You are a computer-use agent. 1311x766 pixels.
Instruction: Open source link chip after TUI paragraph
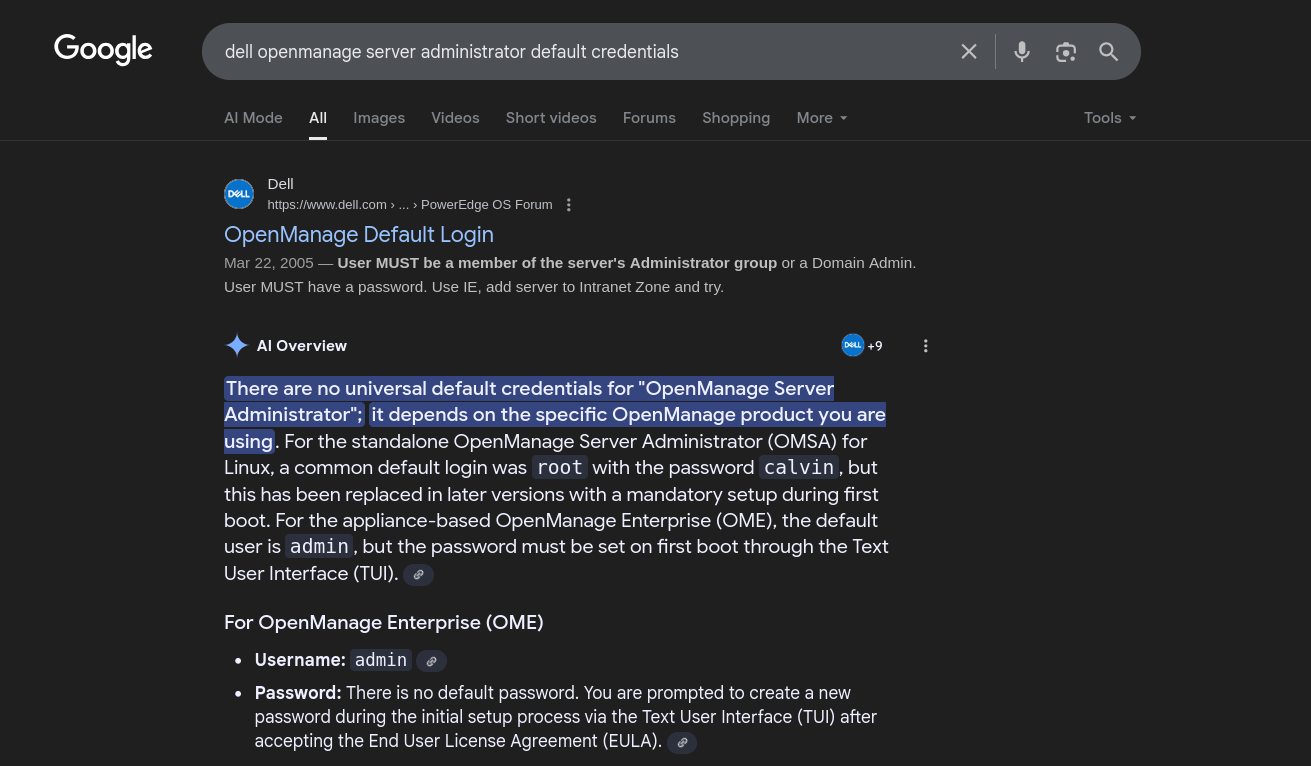(x=418, y=575)
